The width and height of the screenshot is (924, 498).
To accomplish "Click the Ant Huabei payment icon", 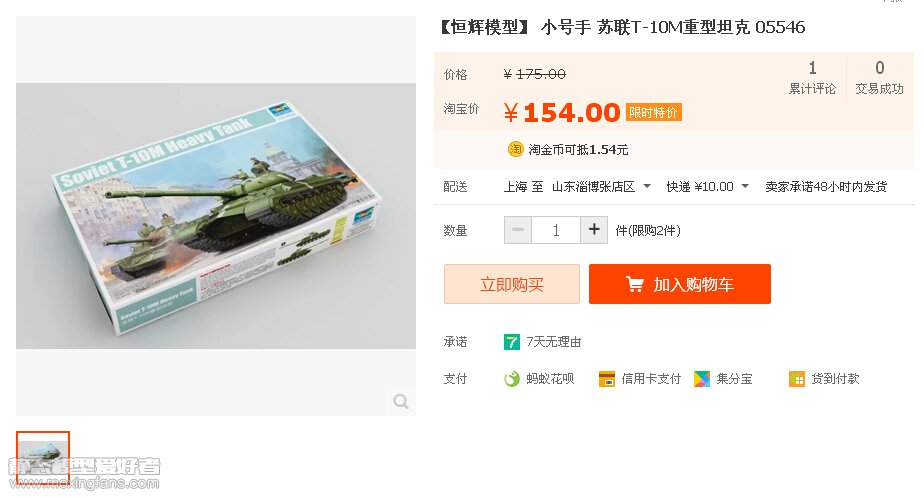I will pyautogui.click(x=512, y=379).
